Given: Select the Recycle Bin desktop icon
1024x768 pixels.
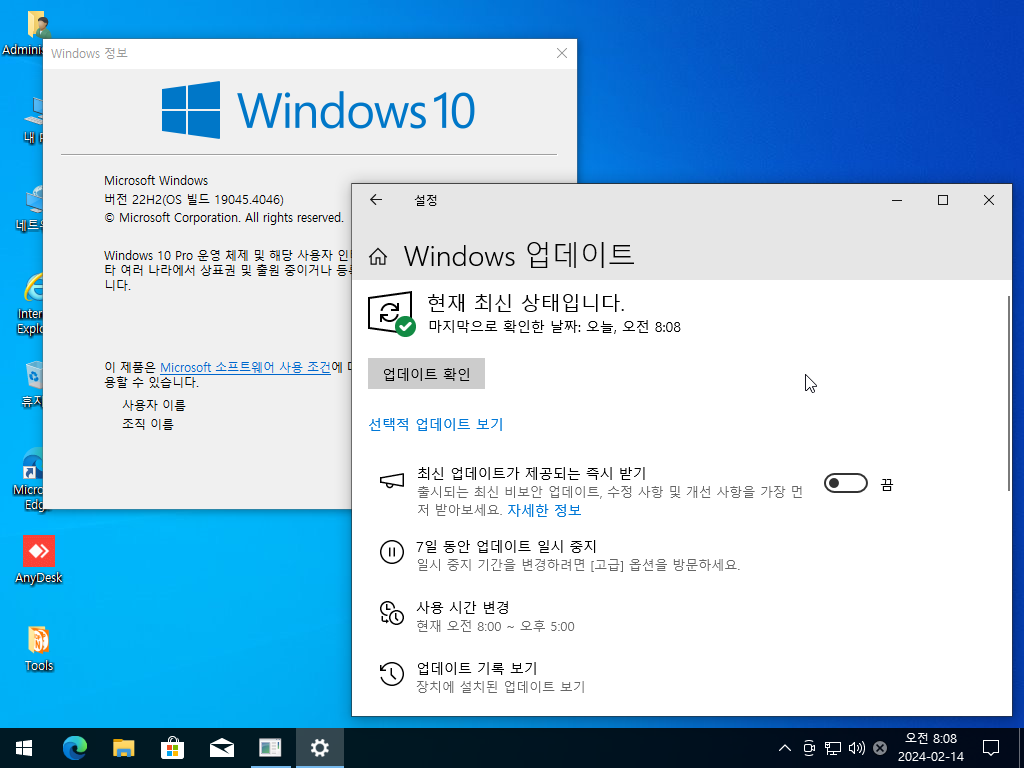Looking at the screenshot, I should pos(30,385).
